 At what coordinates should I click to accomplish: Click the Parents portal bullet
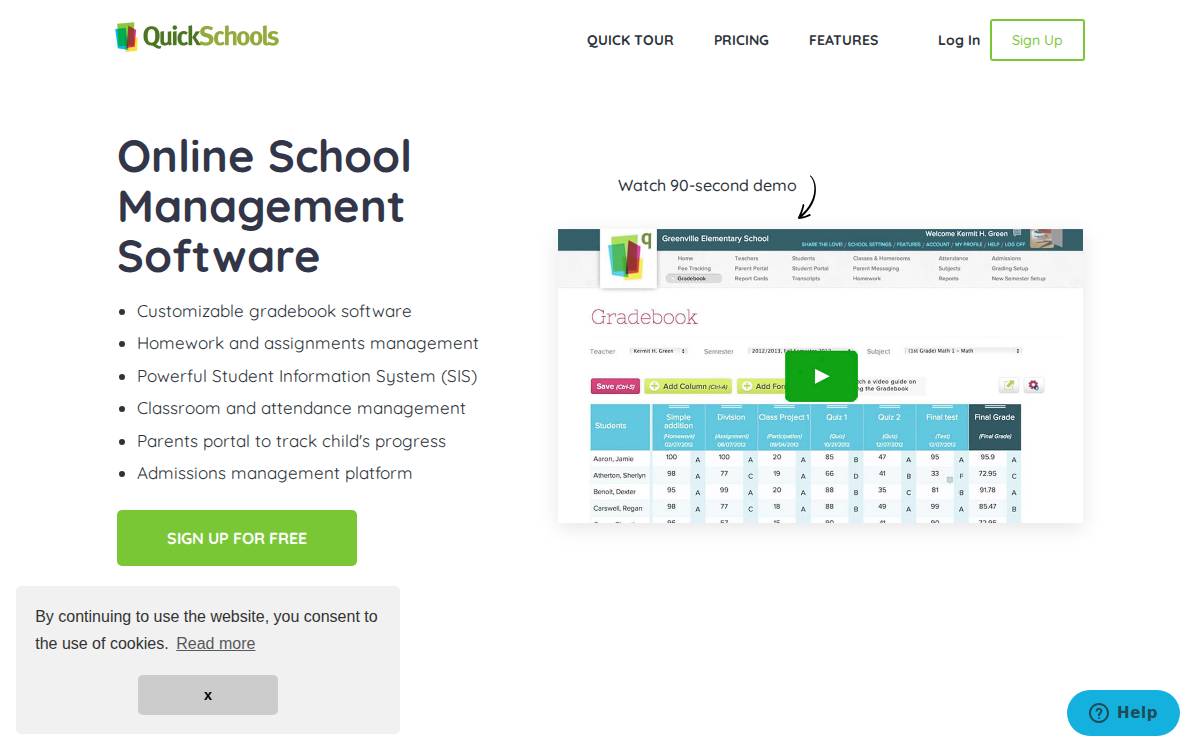[x=291, y=441]
